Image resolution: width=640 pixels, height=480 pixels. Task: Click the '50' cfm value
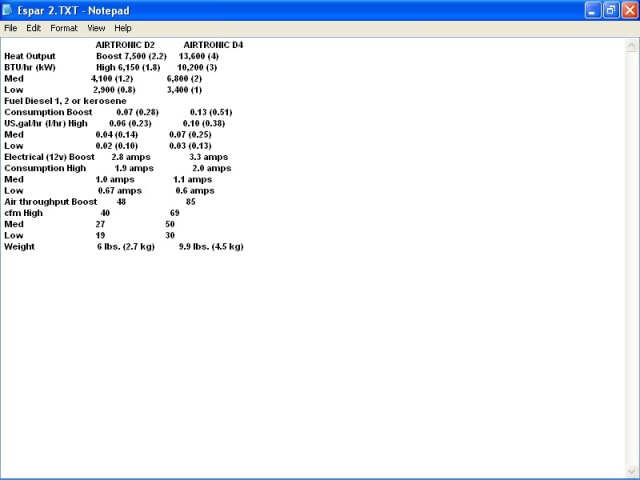[x=170, y=224]
